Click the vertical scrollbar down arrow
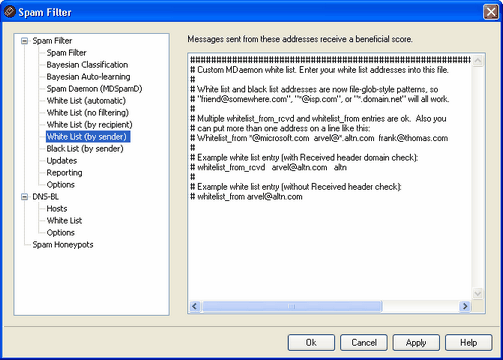This screenshot has height=360, width=503. click(x=478, y=294)
